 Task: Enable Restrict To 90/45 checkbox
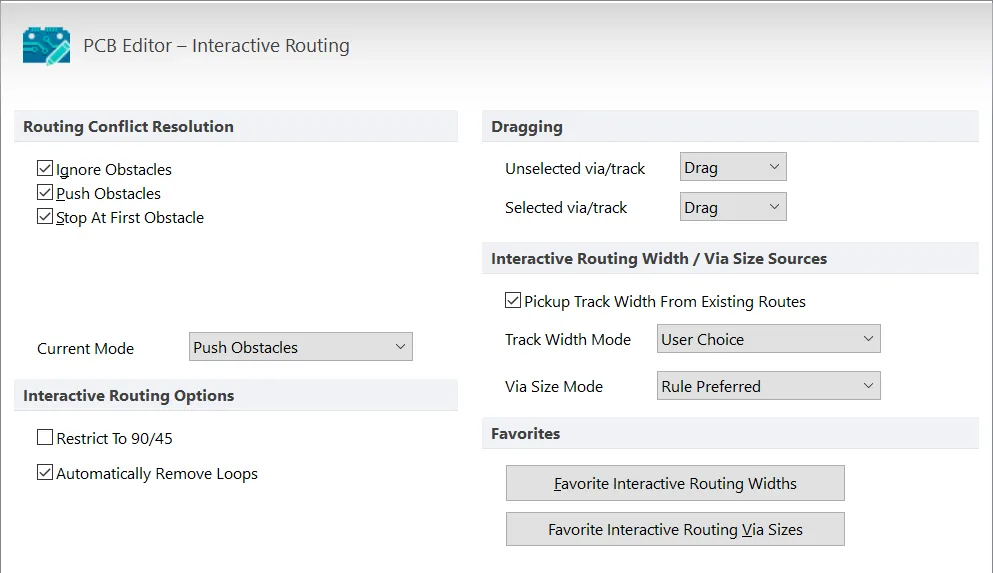pyautogui.click(x=45, y=438)
